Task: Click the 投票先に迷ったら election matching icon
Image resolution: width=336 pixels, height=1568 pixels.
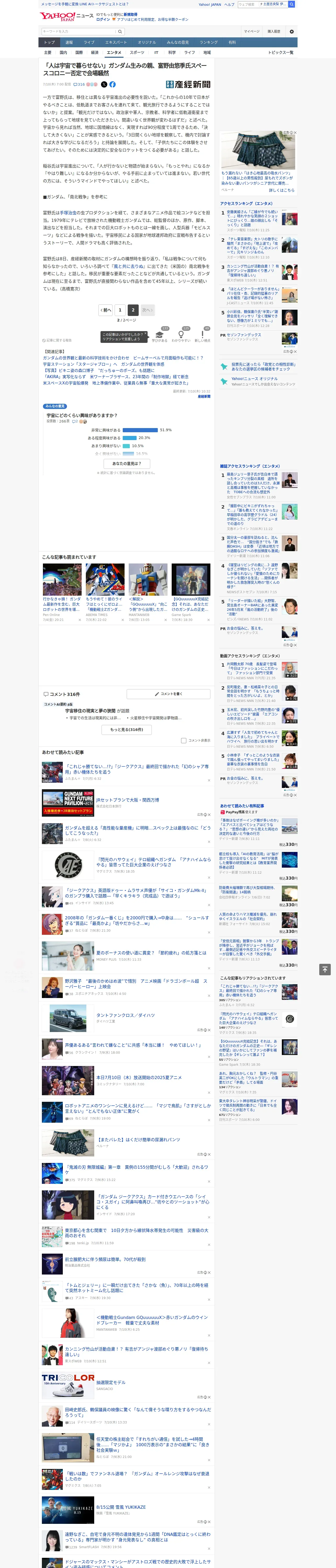Action: (x=225, y=366)
